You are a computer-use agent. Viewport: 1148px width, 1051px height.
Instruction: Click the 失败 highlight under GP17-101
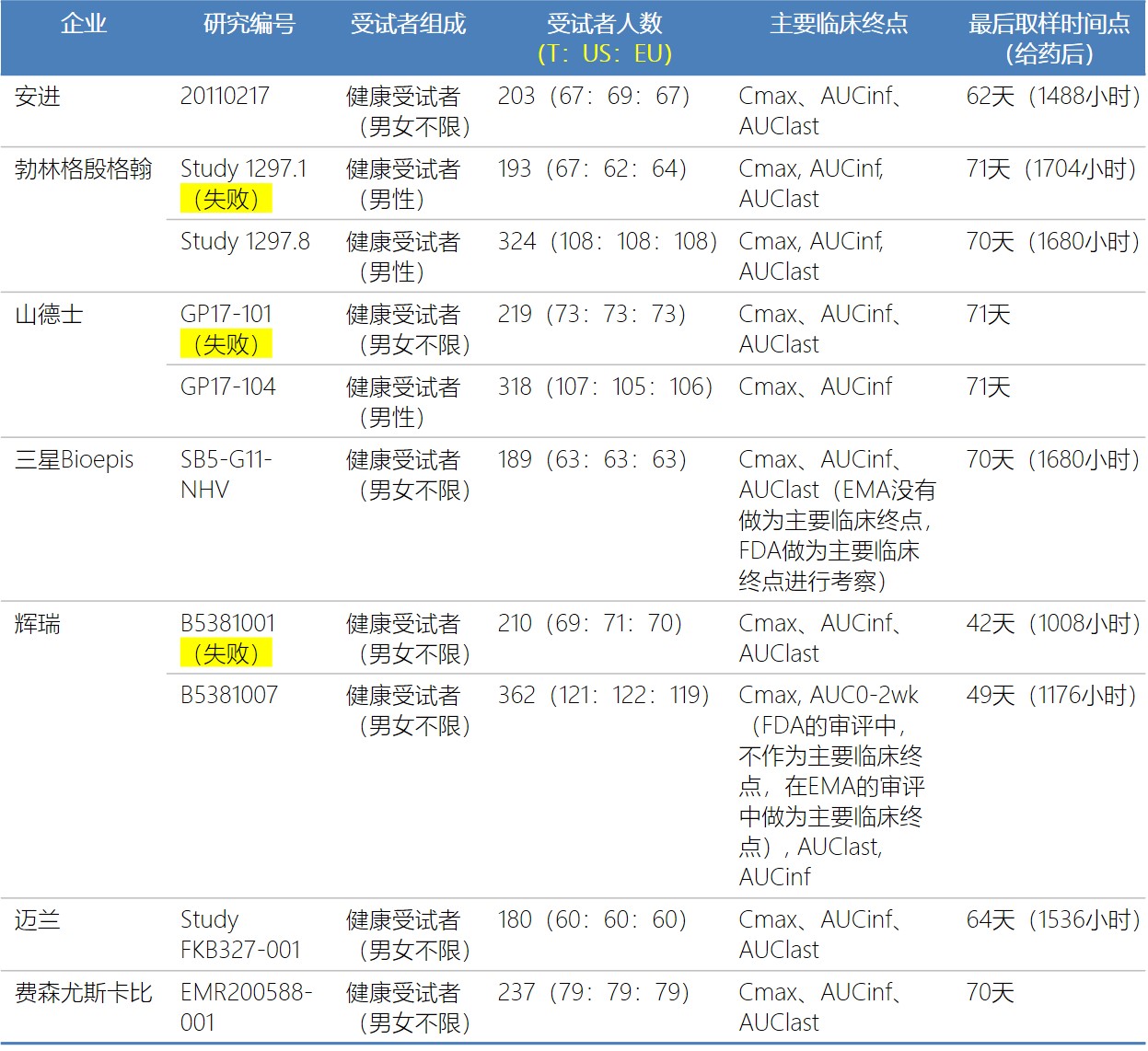(226, 344)
